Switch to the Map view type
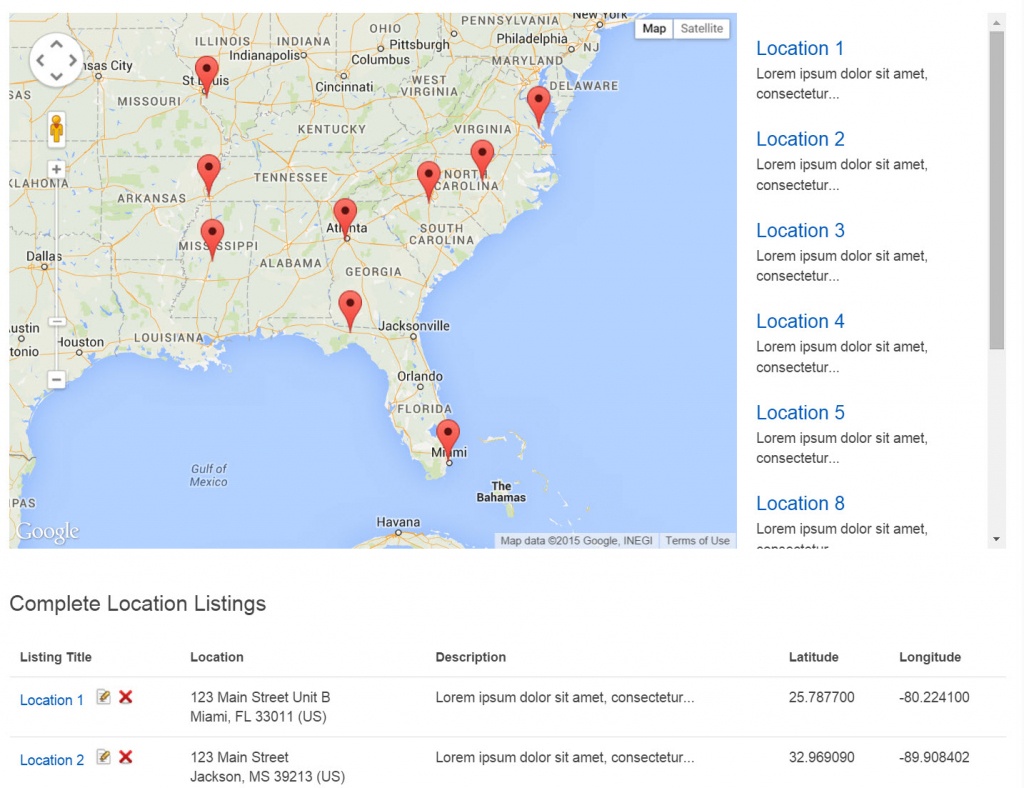 click(x=654, y=29)
